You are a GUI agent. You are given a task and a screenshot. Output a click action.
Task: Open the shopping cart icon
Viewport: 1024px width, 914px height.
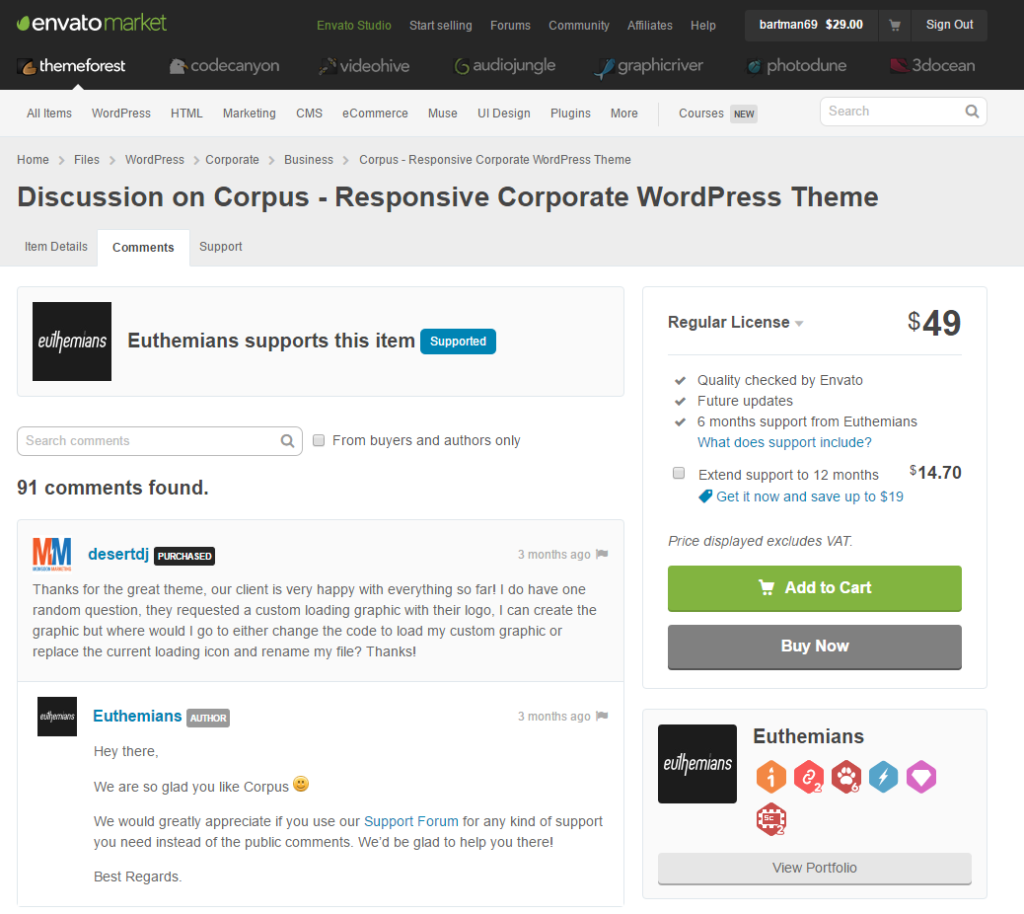(x=895, y=25)
